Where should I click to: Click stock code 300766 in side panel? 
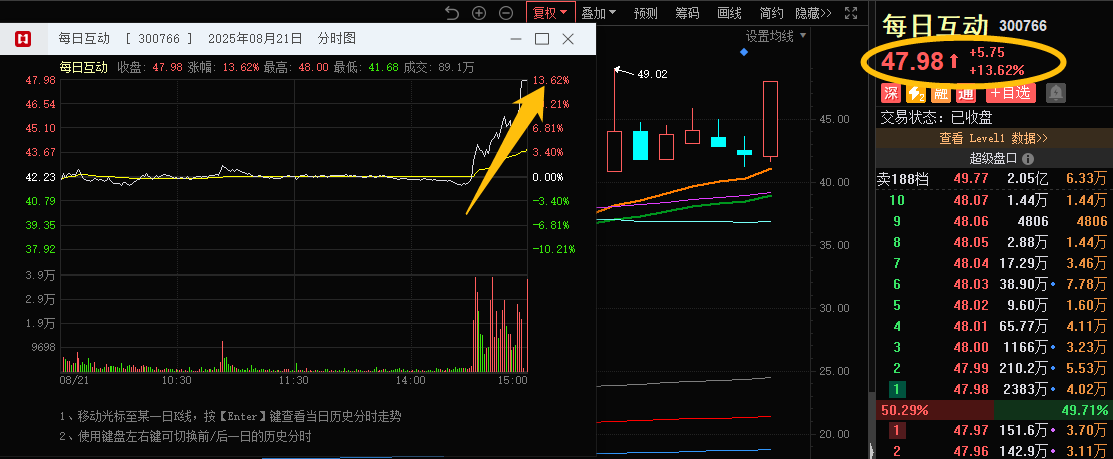pyautogui.click(x=1023, y=26)
